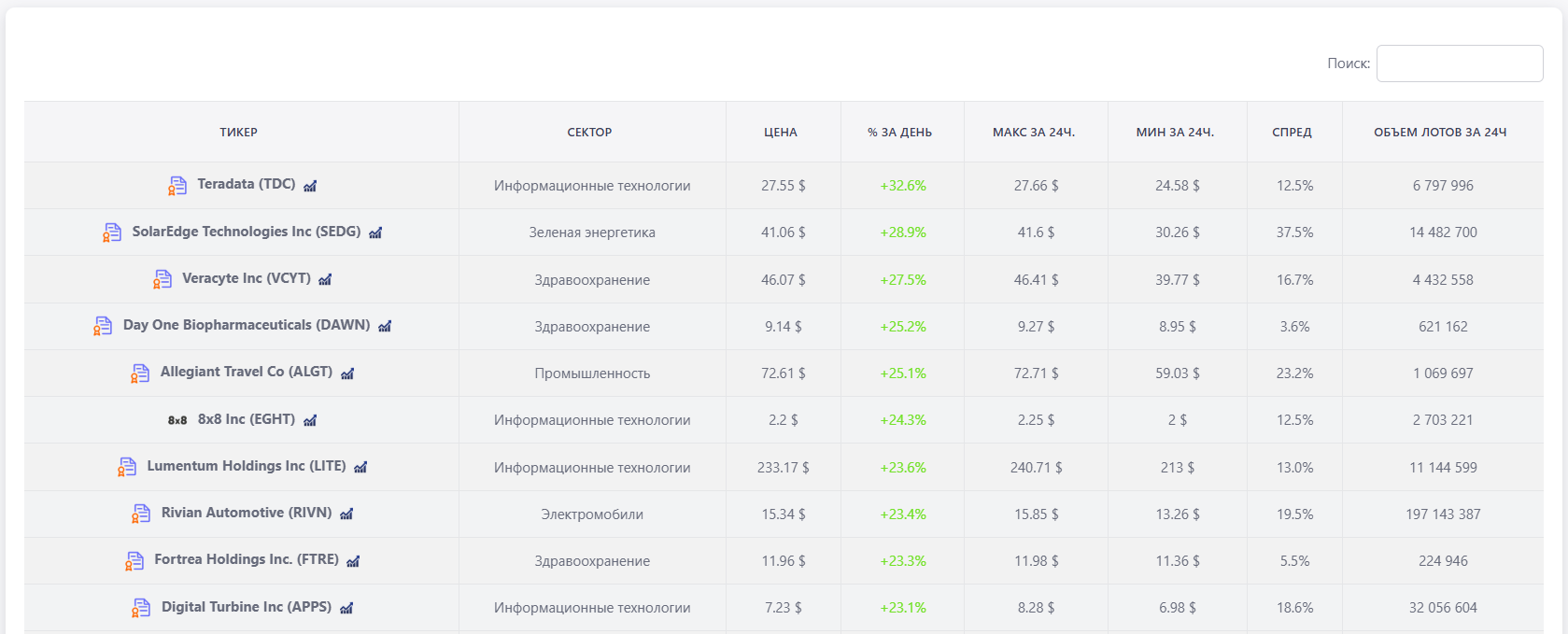Open the Teradata (TDC) ticker link
Image resolution: width=1568 pixels, height=634 pixels.
click(x=246, y=184)
